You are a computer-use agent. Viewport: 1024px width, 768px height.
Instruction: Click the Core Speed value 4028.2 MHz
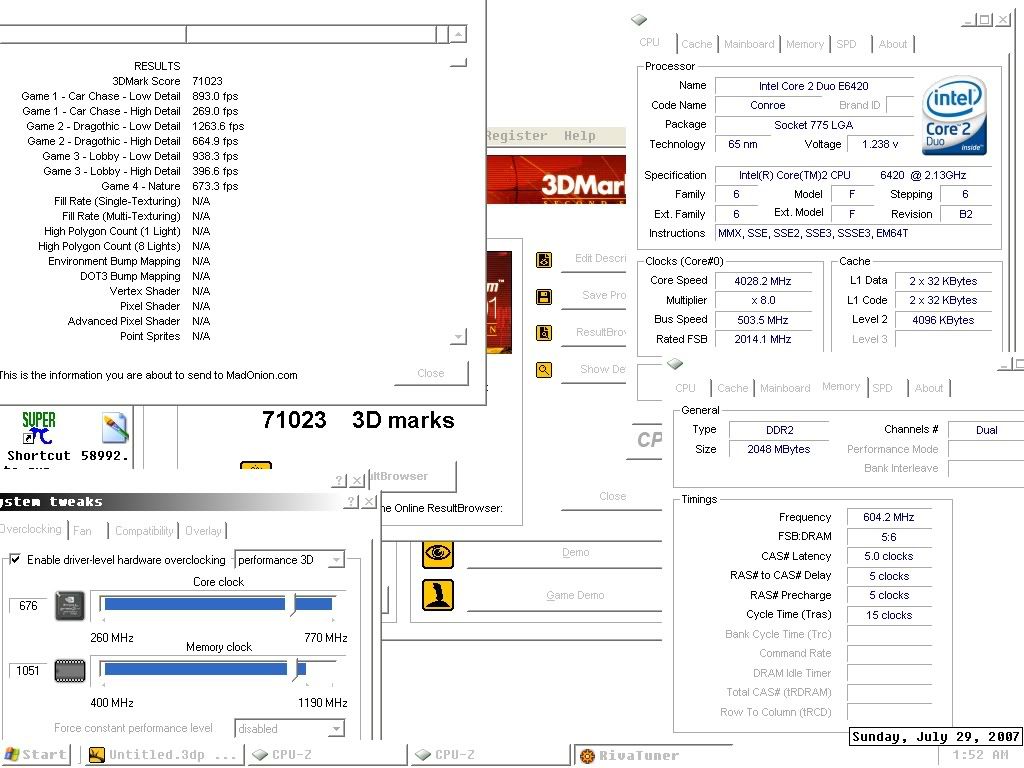(x=763, y=281)
